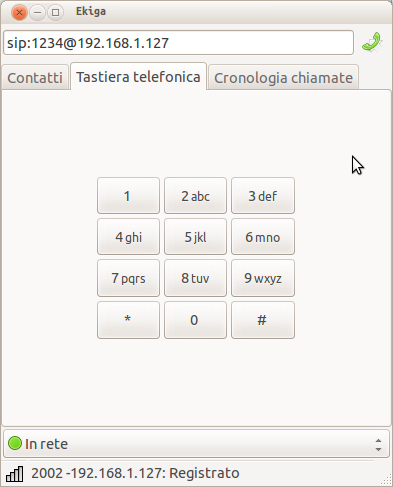Dial digit 1 on keypad

tap(128, 196)
